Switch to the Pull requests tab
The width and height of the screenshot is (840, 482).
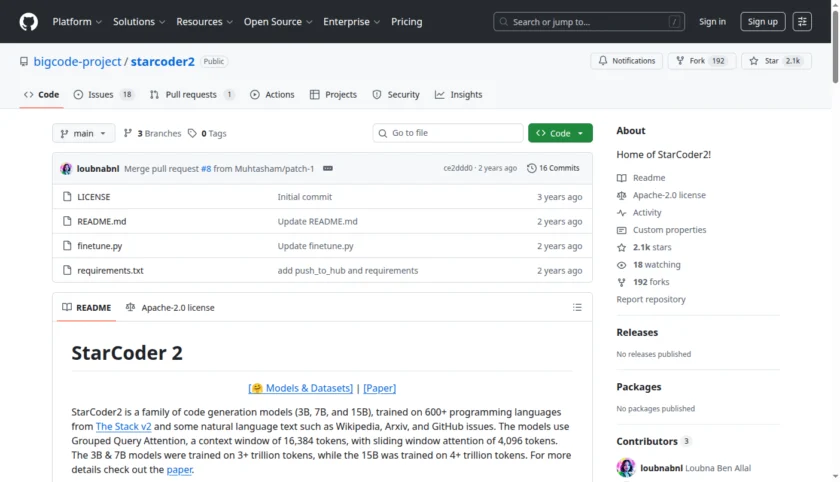tap(192, 95)
